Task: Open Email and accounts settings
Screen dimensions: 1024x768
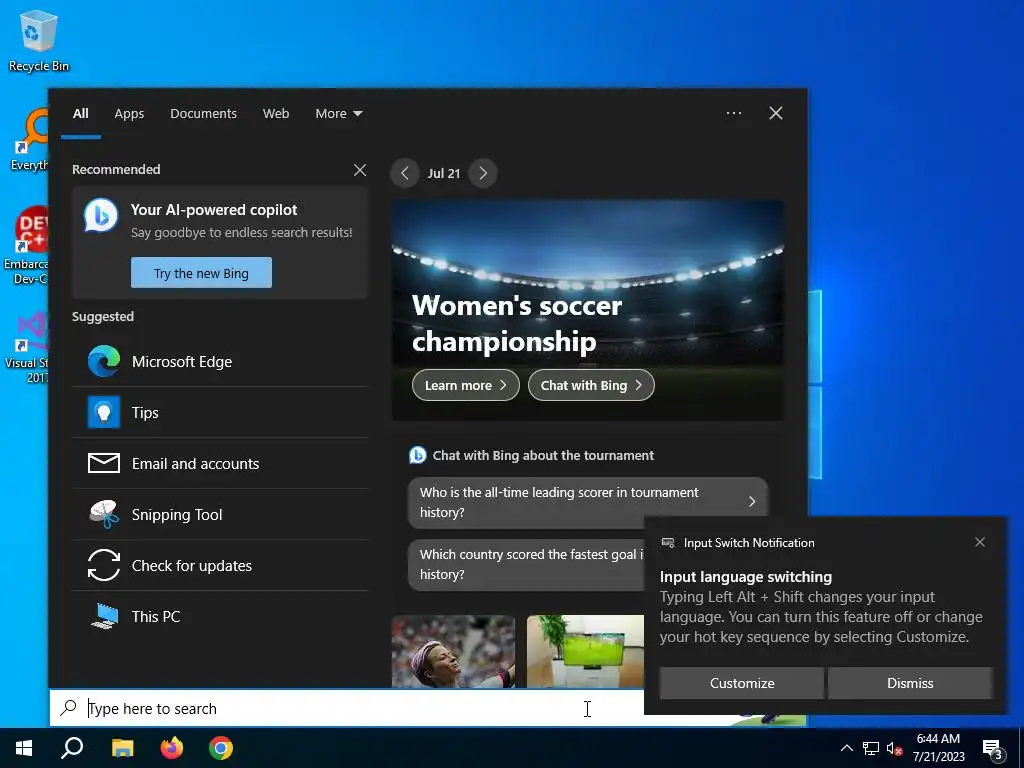Action: [x=221, y=463]
